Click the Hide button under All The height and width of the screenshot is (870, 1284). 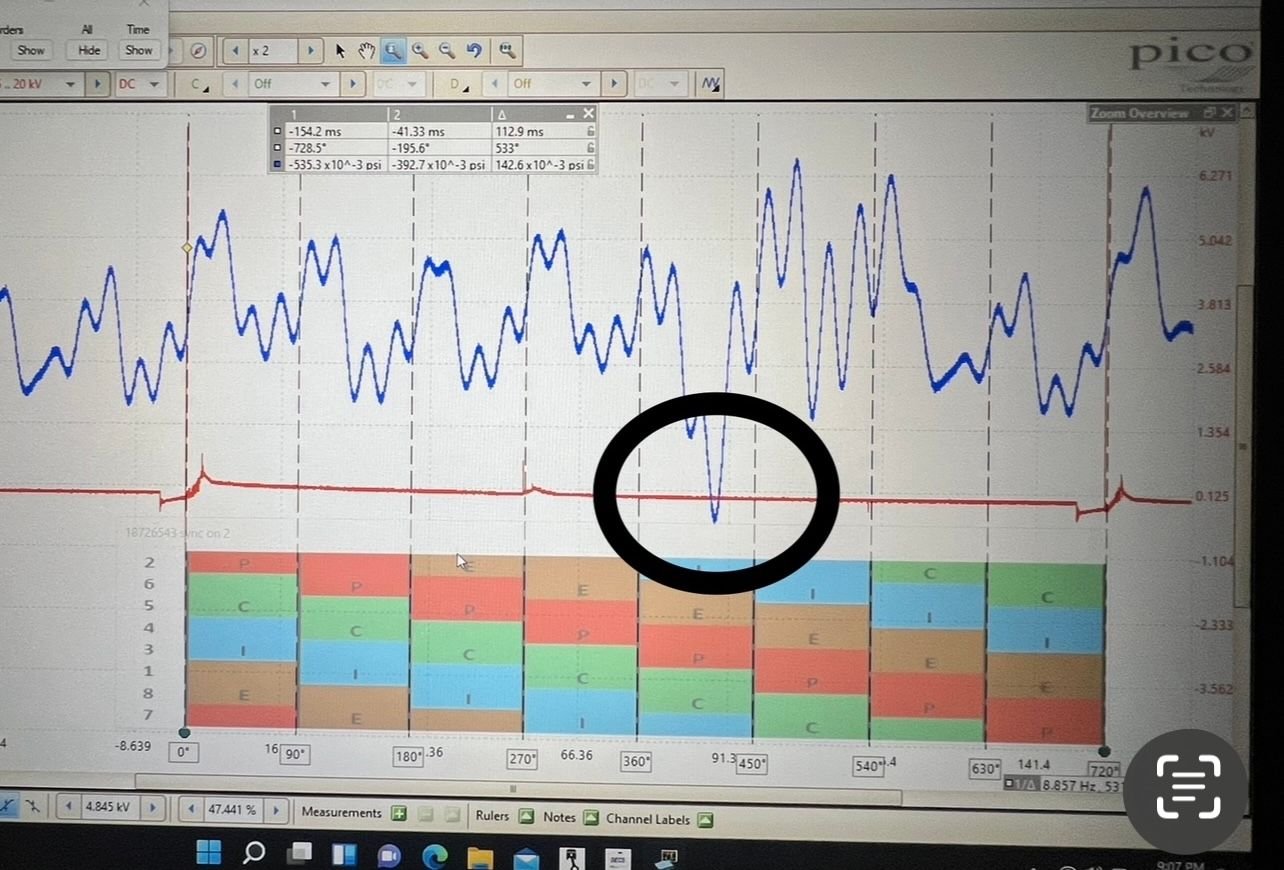(x=87, y=50)
